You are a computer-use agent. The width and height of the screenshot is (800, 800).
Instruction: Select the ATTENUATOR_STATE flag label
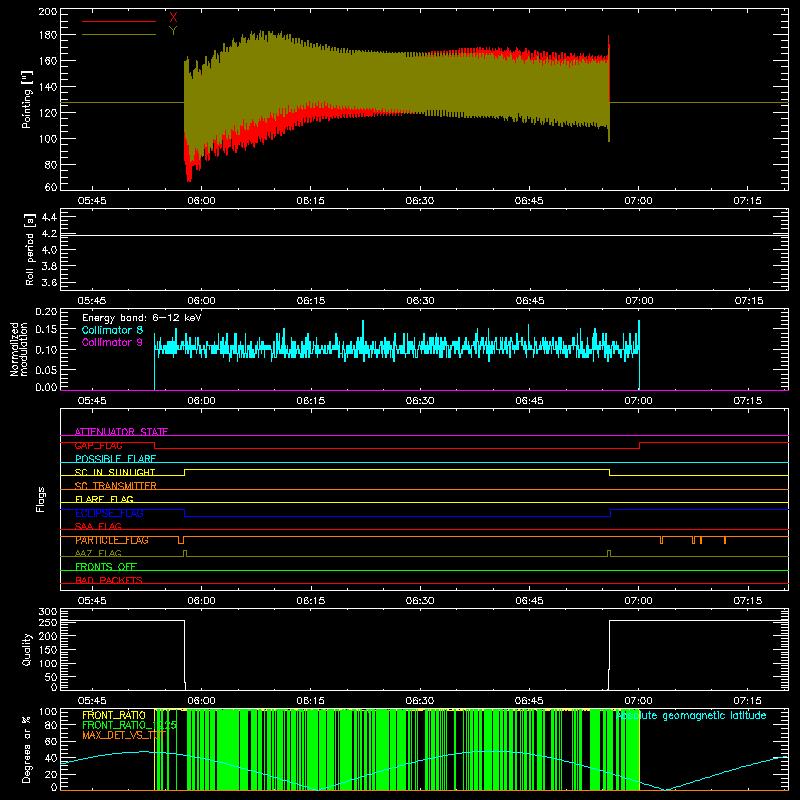[x=121, y=432]
